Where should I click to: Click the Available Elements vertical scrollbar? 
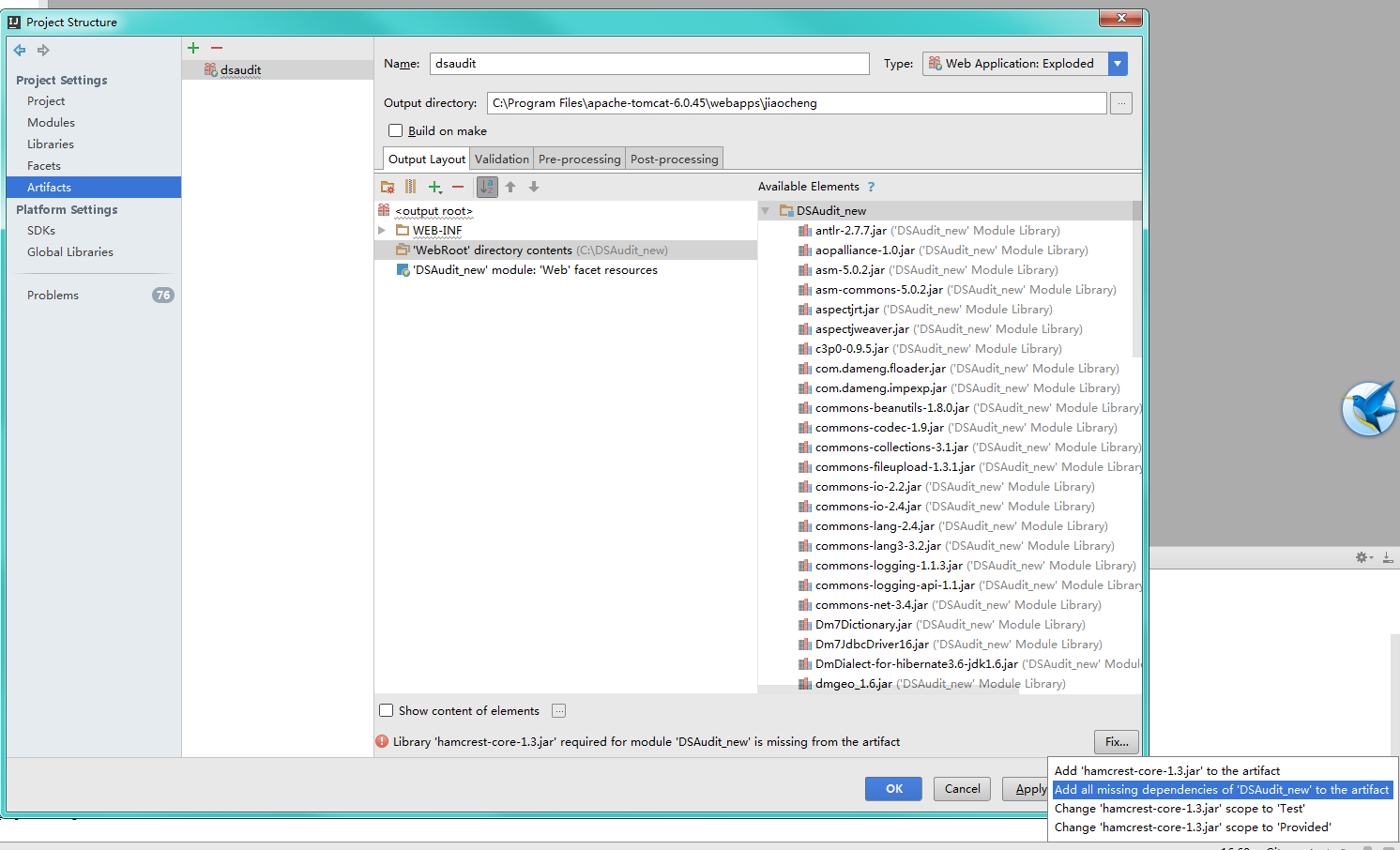(x=1137, y=279)
